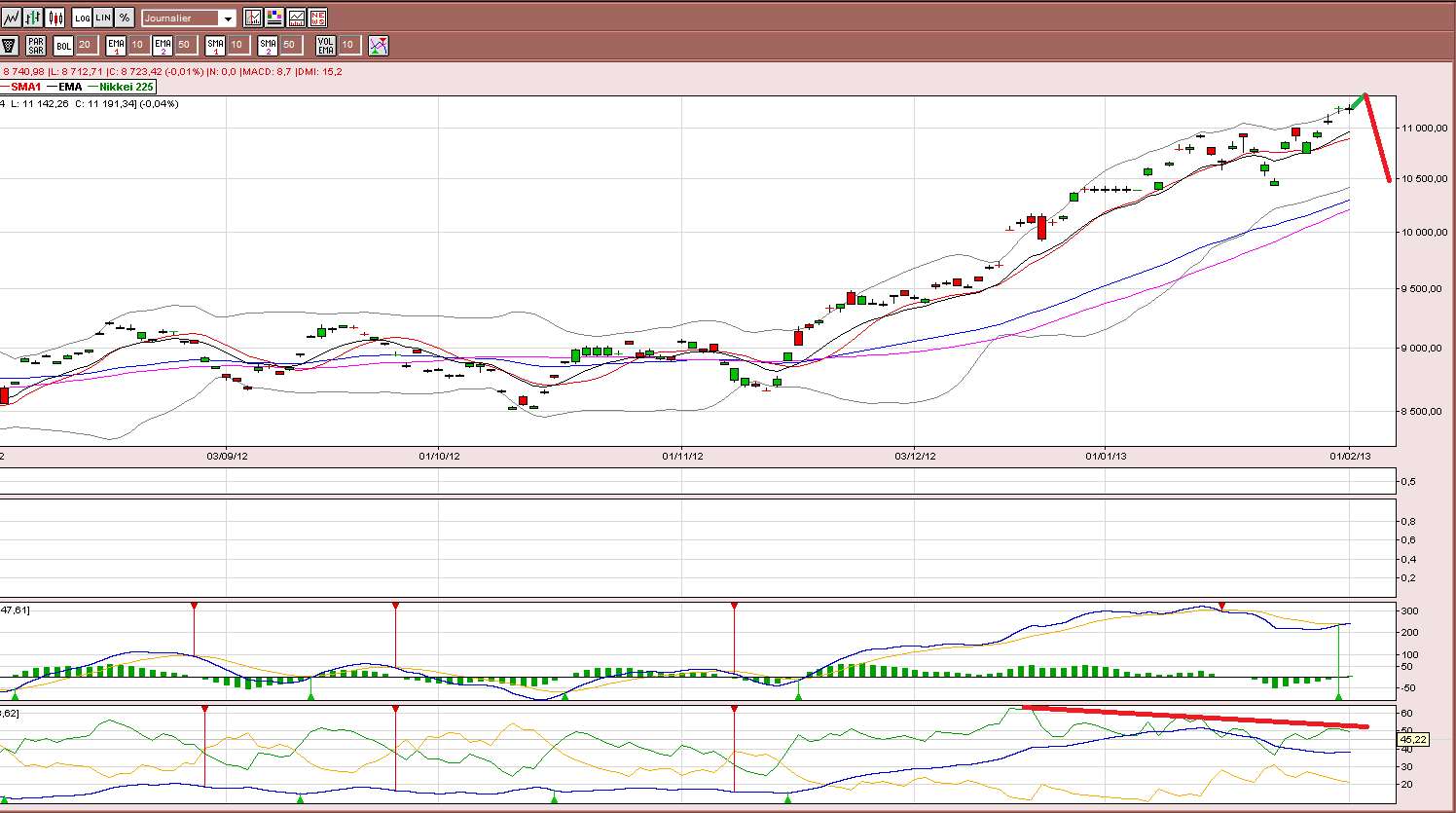Click the 03/09/12 date label
1456x813 pixels.
227,456
